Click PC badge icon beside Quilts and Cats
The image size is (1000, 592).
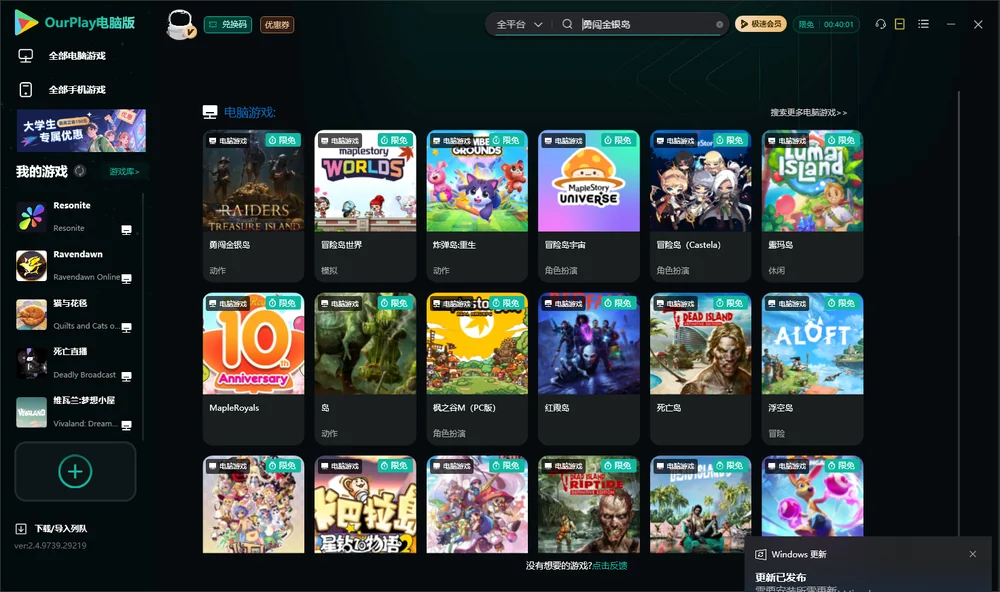pyautogui.click(x=126, y=327)
